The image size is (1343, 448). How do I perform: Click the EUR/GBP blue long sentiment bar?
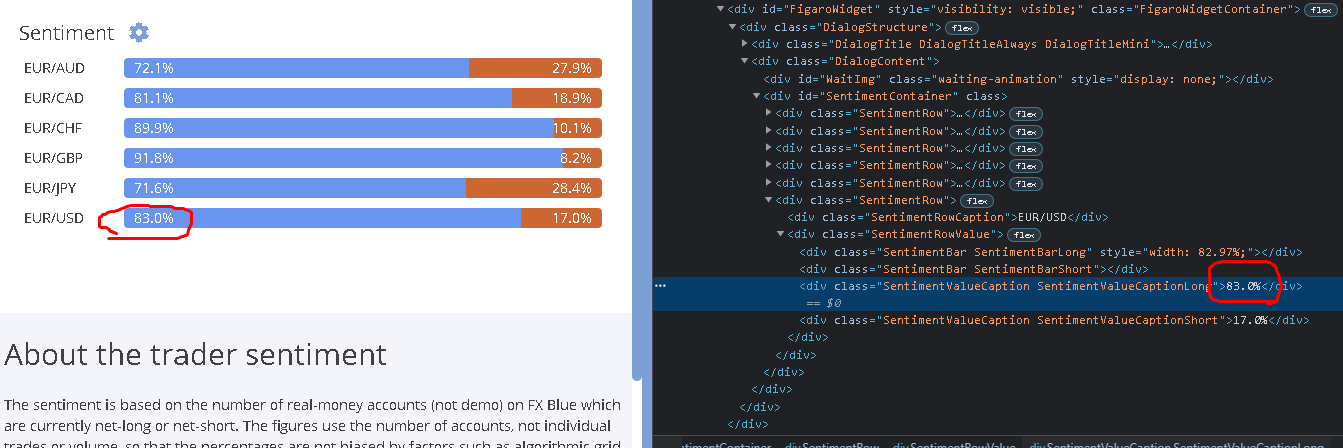pos(344,158)
